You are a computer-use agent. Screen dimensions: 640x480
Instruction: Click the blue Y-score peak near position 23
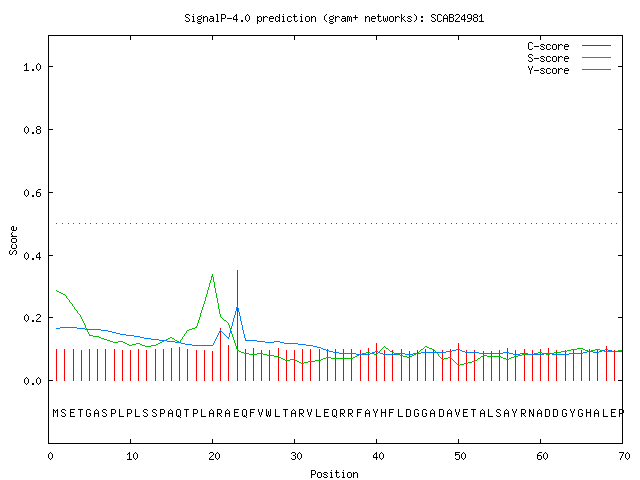pos(237,307)
